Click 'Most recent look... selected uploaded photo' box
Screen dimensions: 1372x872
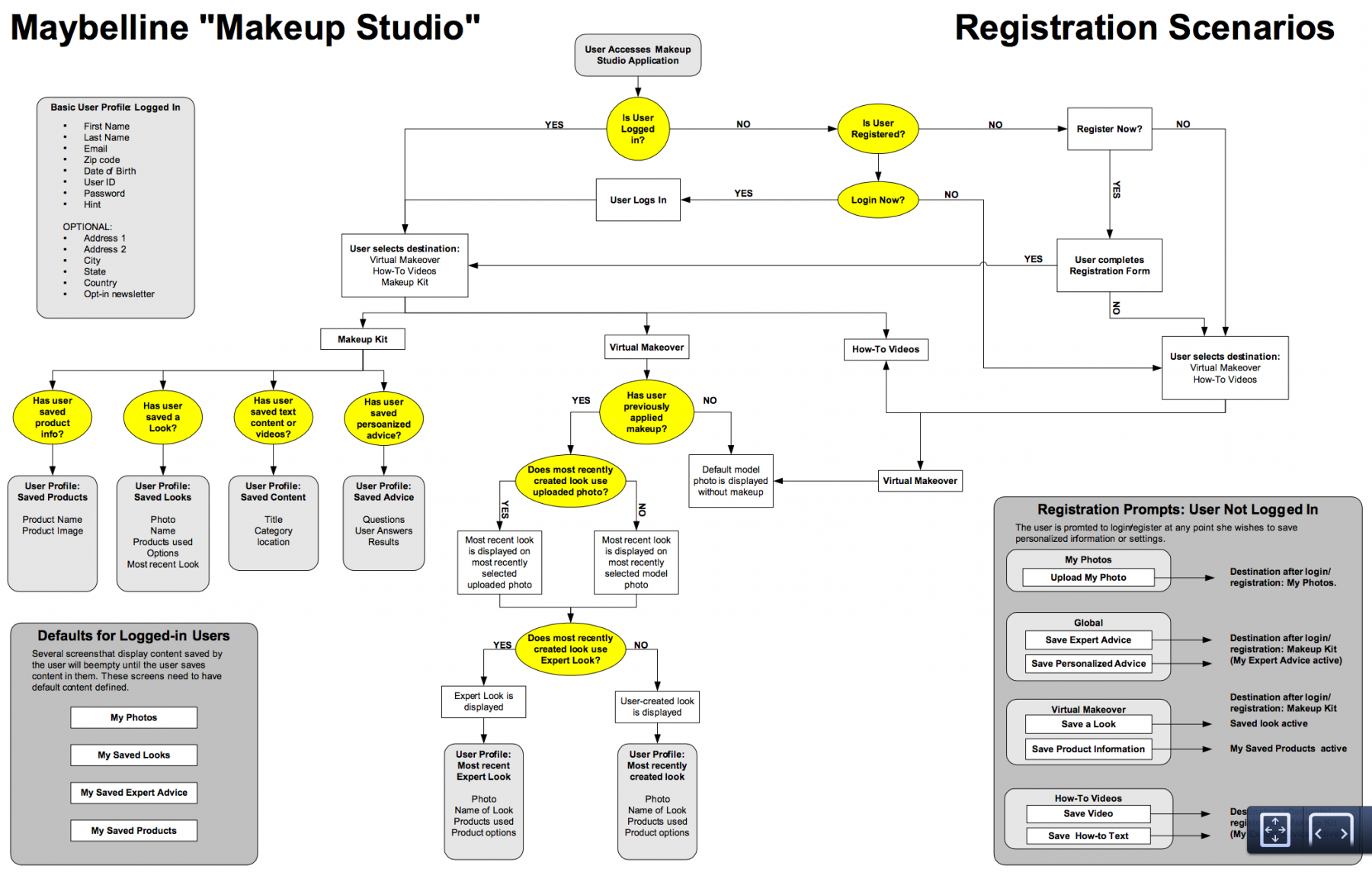click(x=499, y=563)
